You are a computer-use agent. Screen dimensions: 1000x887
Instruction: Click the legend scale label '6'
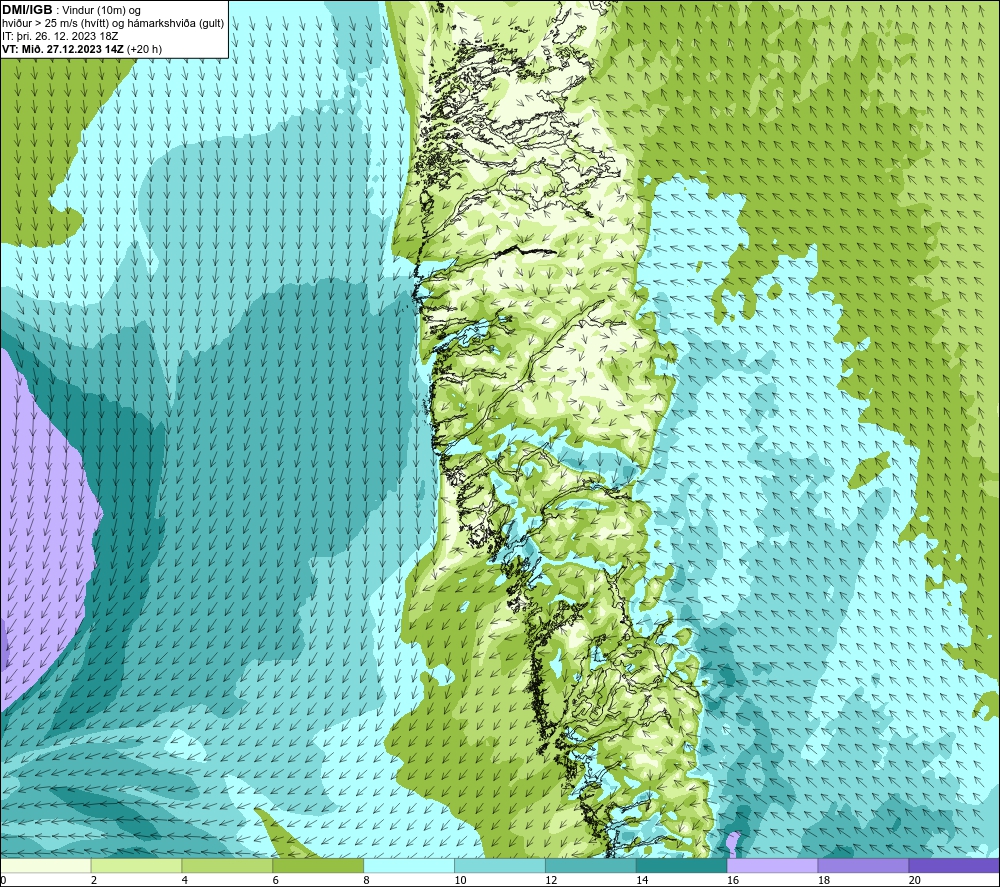click(276, 881)
